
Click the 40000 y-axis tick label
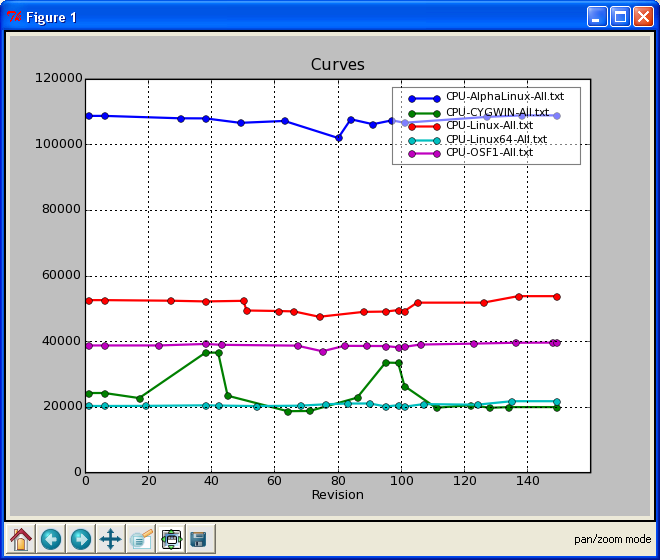pyautogui.click(x=61, y=341)
